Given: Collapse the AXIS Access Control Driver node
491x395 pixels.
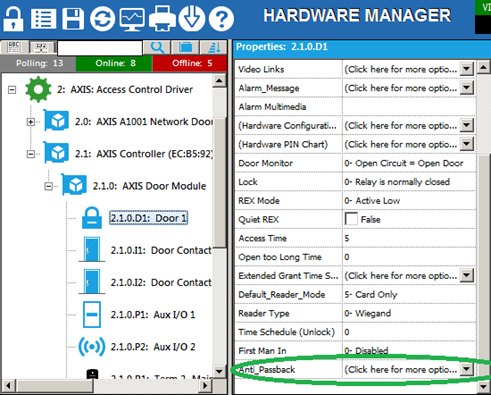Looking at the screenshot, I should click(12, 90).
